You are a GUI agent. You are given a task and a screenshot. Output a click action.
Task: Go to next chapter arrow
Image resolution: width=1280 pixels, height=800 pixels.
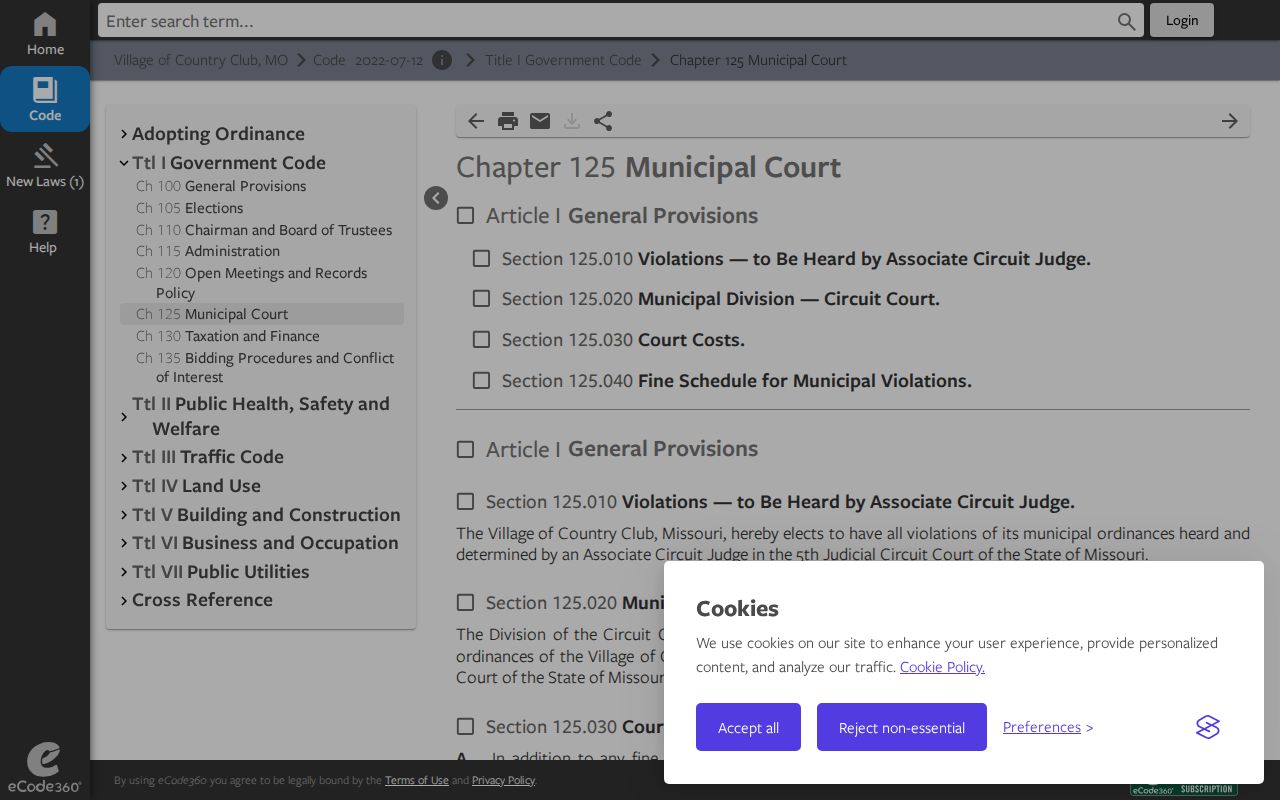pyautogui.click(x=1230, y=121)
